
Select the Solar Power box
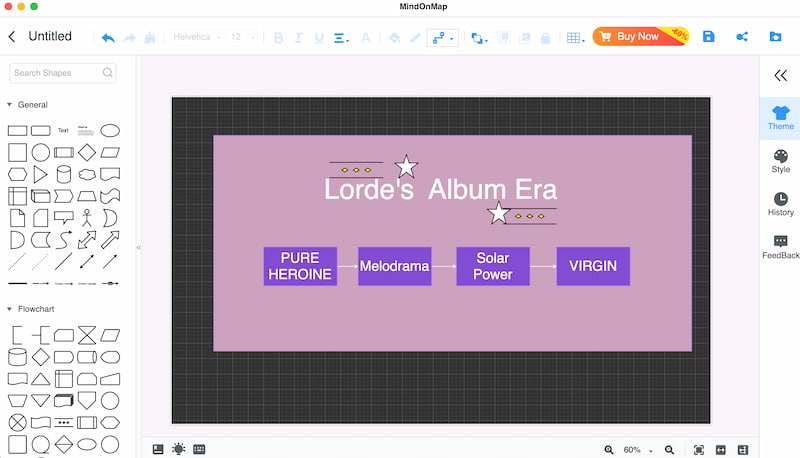pyautogui.click(x=493, y=266)
